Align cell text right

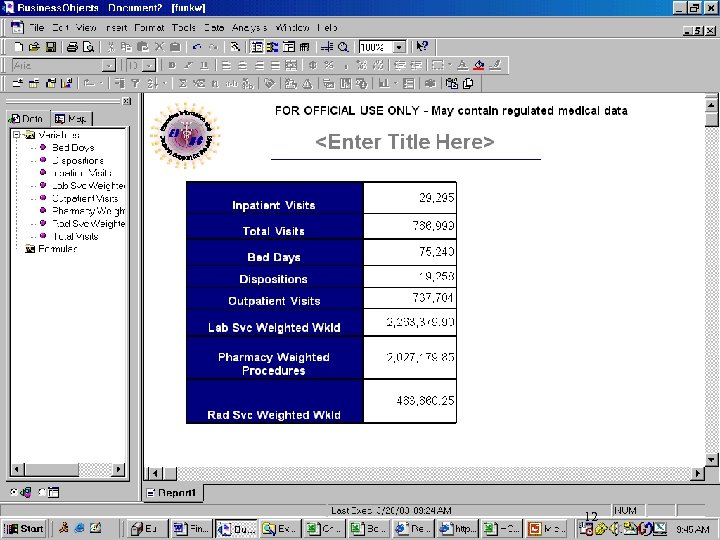259,65
